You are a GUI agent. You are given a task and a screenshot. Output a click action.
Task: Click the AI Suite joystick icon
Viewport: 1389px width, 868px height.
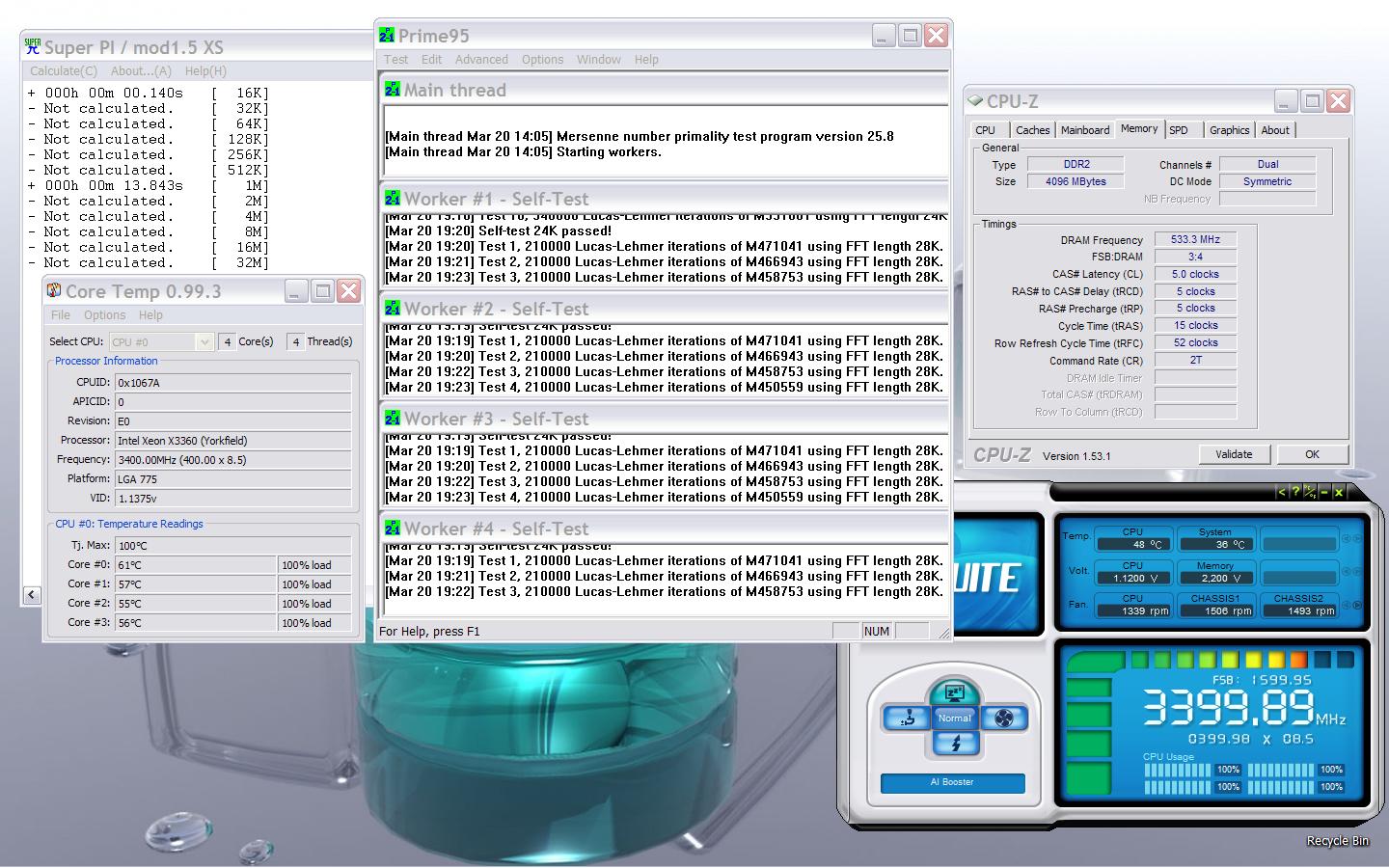[907, 718]
